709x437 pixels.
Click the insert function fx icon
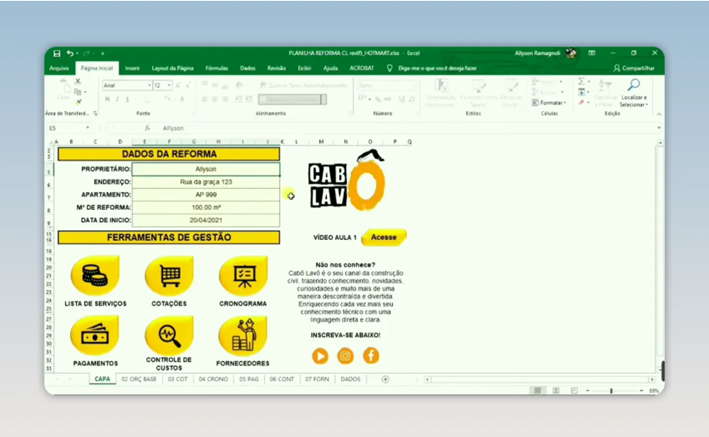[x=147, y=128]
